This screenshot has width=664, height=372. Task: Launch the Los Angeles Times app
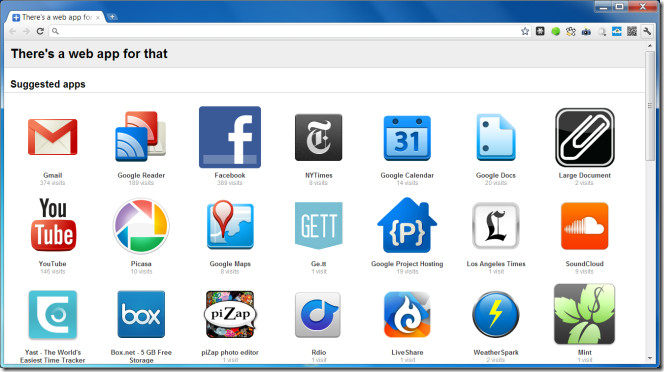(x=495, y=225)
